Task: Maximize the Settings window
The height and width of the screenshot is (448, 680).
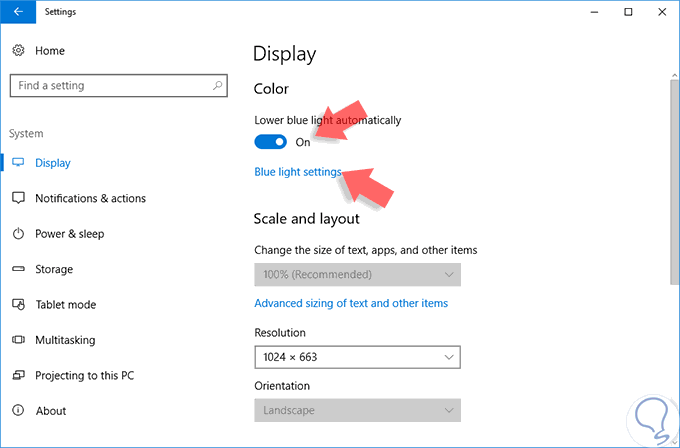Action: coord(627,12)
